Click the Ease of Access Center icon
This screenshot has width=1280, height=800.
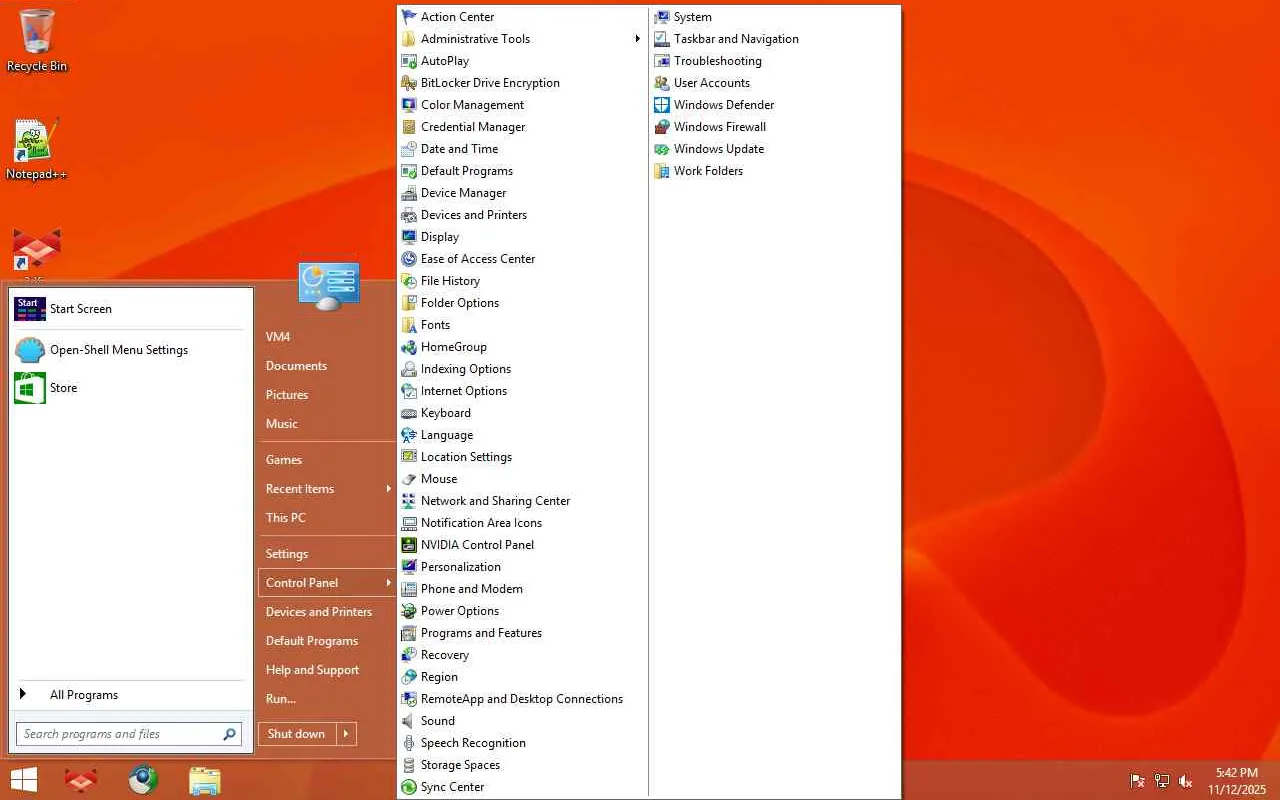tap(408, 259)
